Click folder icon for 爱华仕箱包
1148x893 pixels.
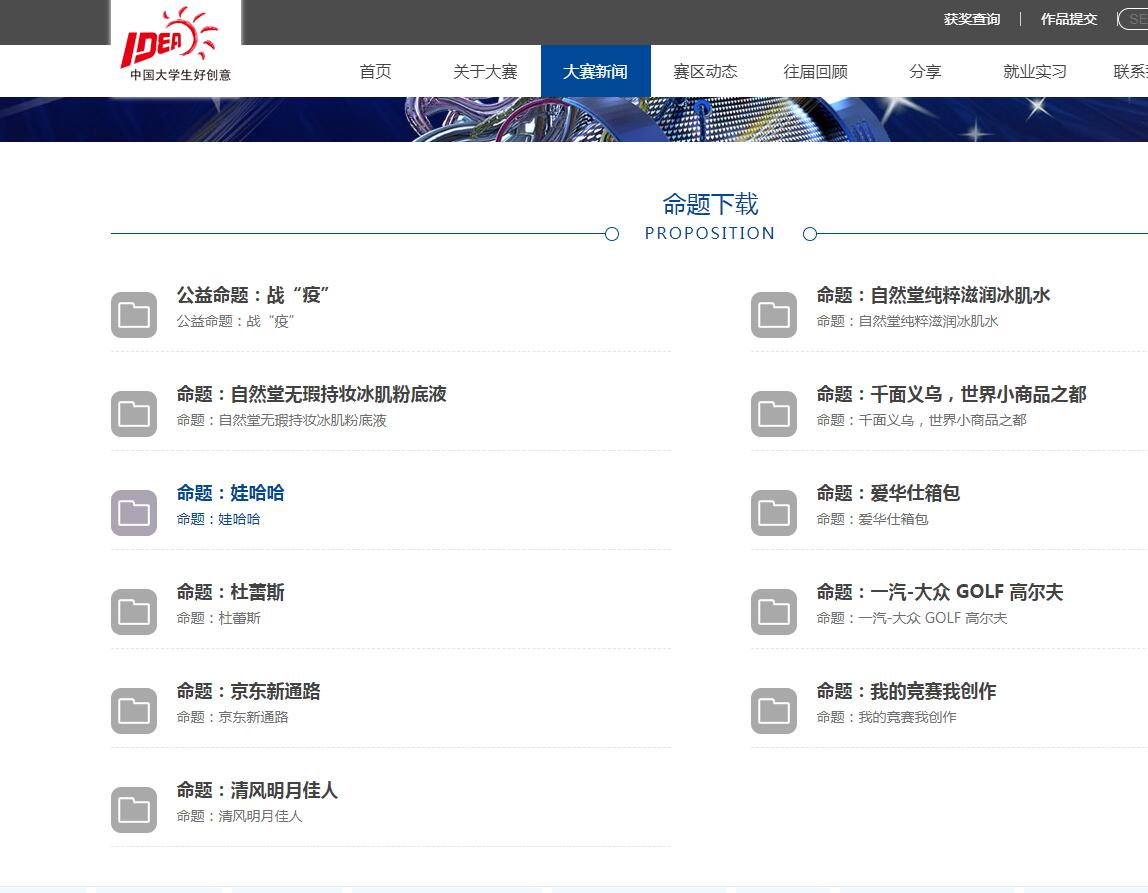(x=774, y=513)
